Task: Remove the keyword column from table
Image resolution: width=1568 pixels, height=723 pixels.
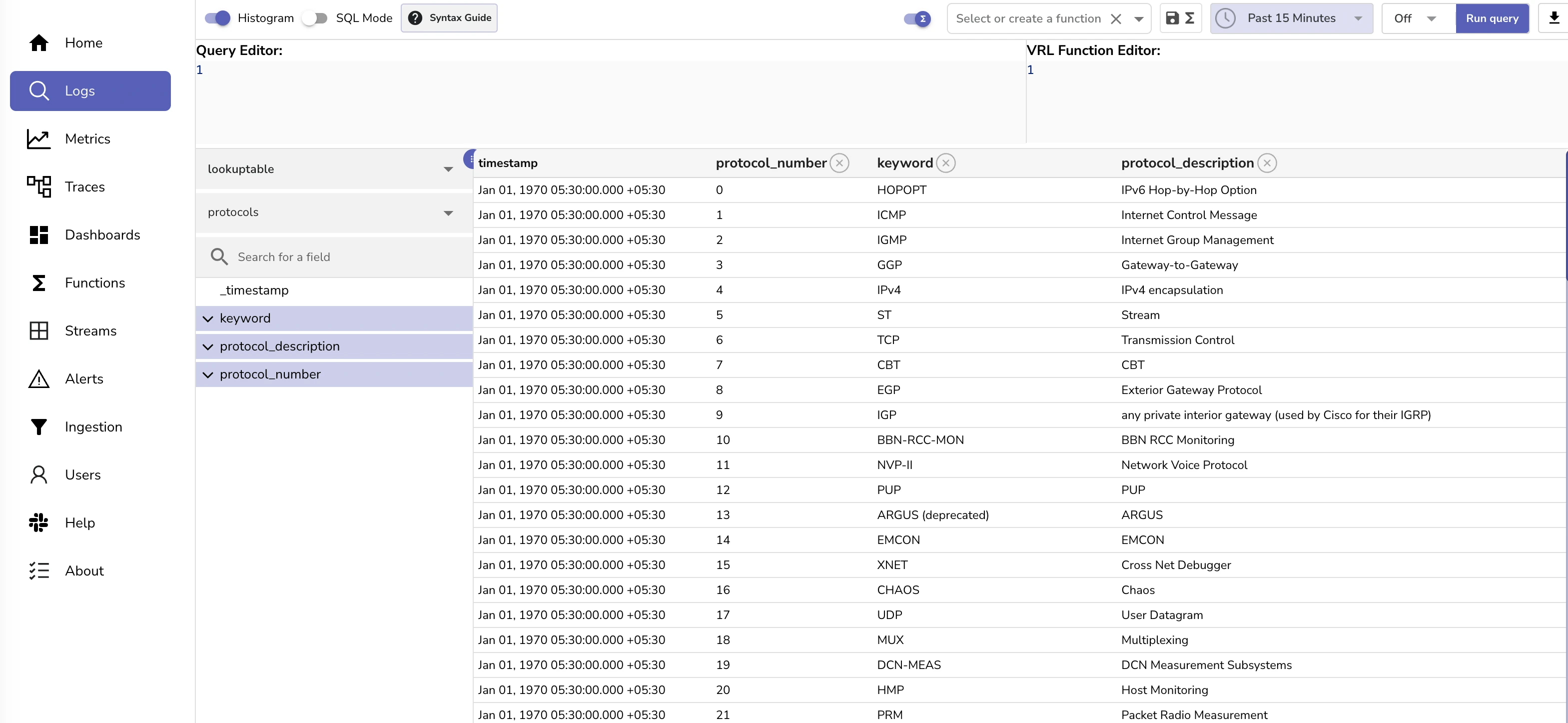Action: click(945, 163)
